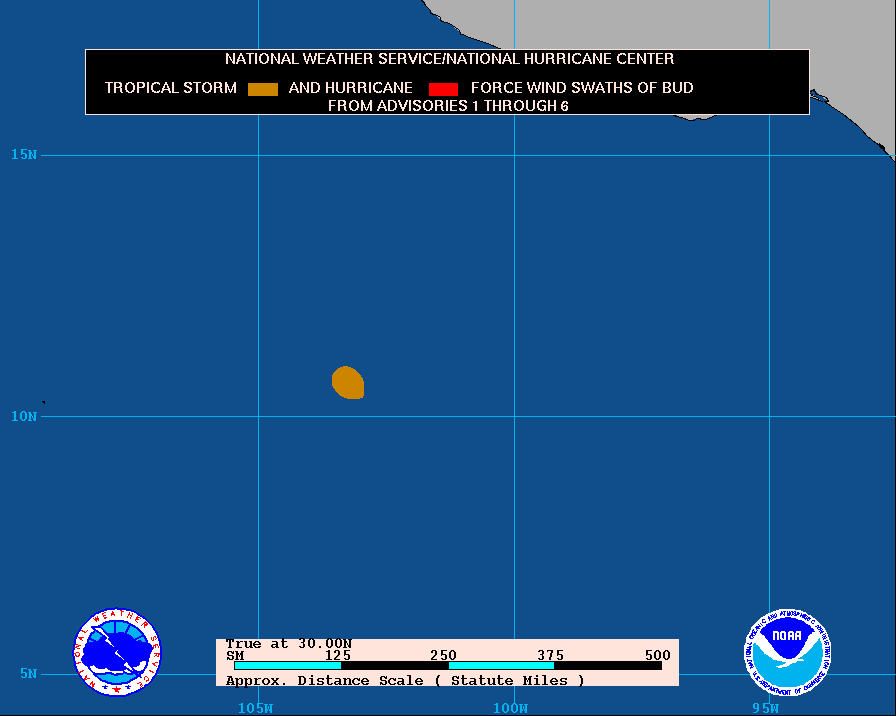Click the National Weather Service logo
The width and height of the screenshot is (896, 716).
pos(117,652)
